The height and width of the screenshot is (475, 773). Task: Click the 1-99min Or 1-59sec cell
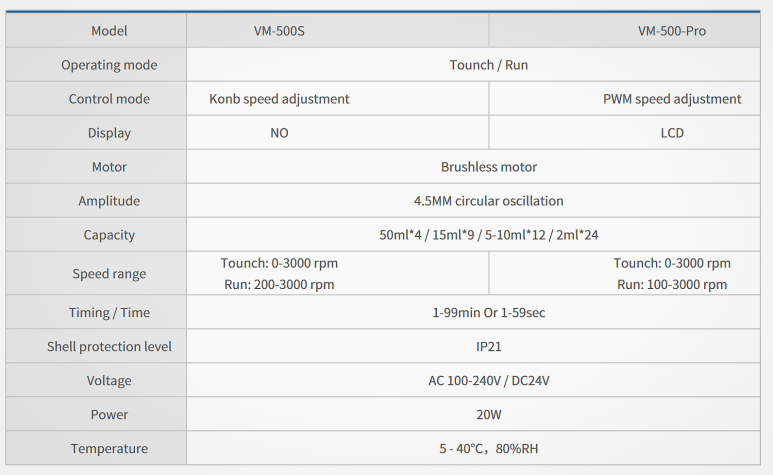click(489, 313)
